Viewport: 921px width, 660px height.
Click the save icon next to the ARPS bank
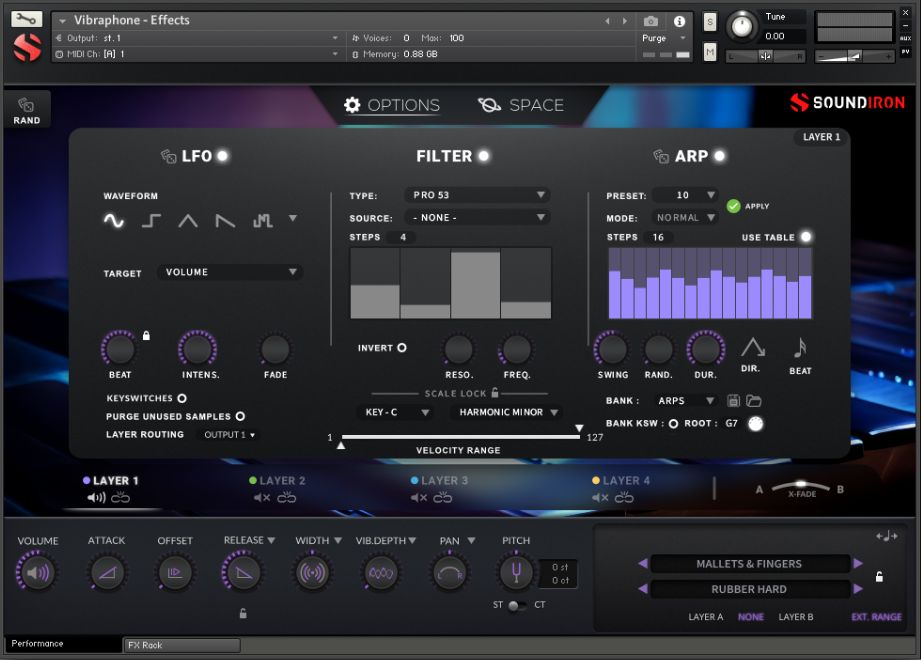(x=734, y=400)
